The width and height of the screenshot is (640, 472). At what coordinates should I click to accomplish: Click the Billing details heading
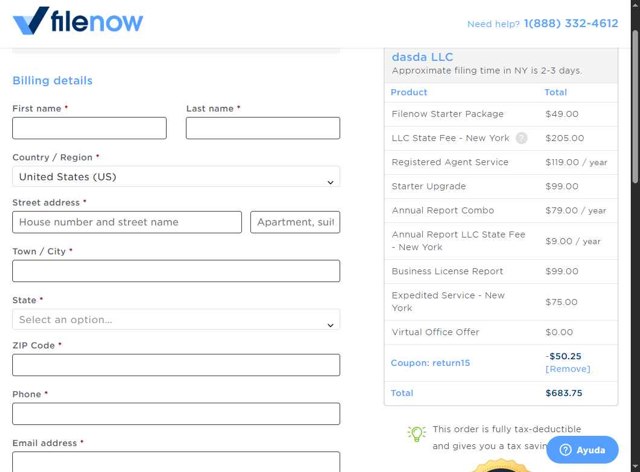[x=52, y=80]
